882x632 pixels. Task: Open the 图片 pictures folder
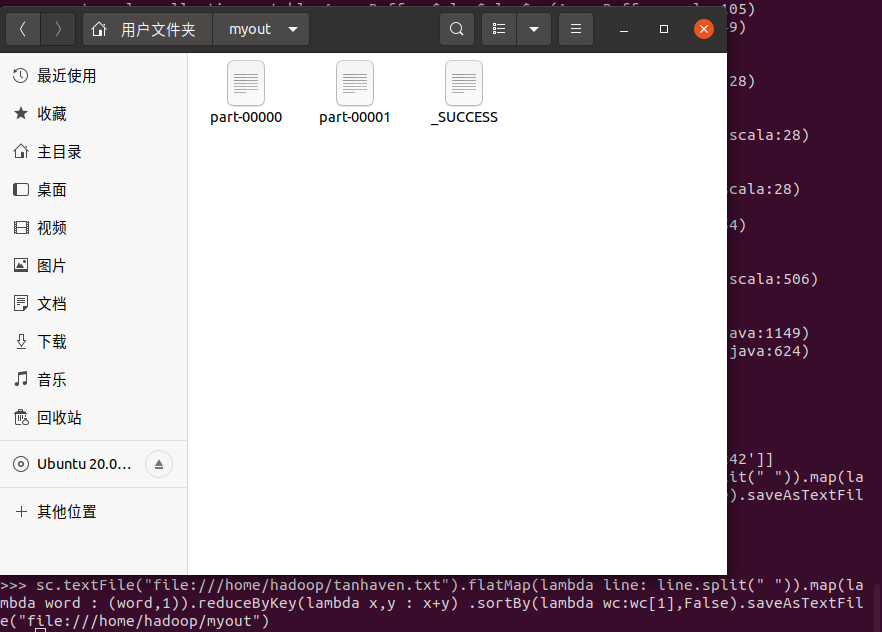(93, 265)
